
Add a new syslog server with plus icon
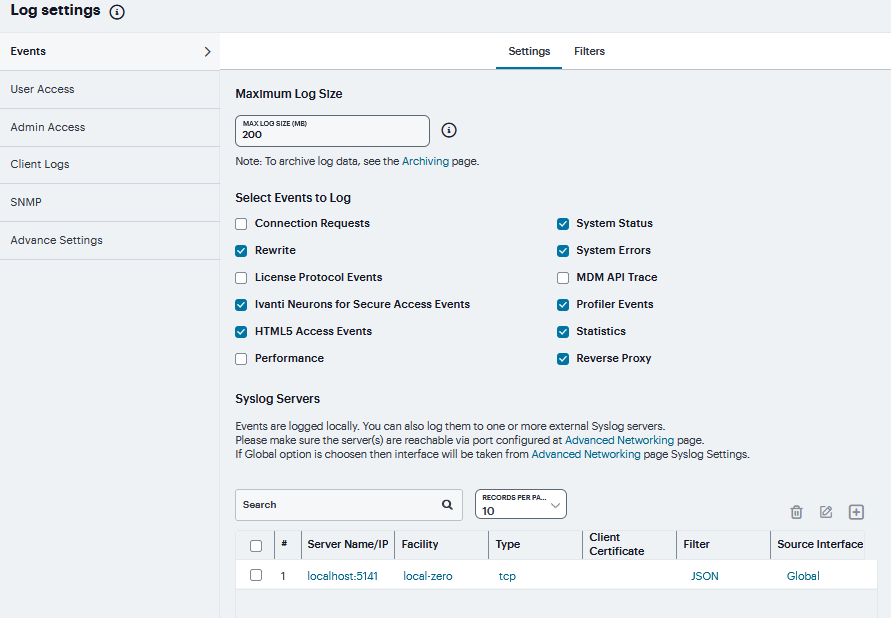[856, 512]
